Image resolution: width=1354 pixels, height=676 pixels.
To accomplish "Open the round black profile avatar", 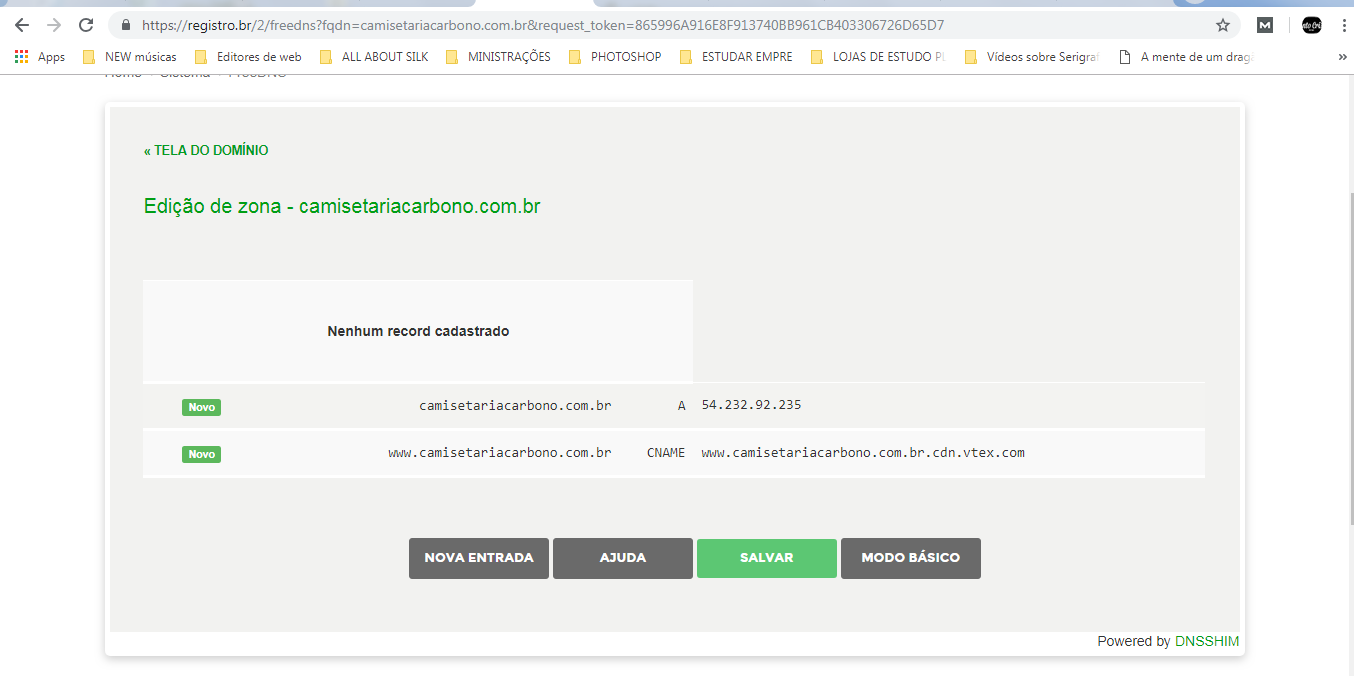I will 1311,25.
